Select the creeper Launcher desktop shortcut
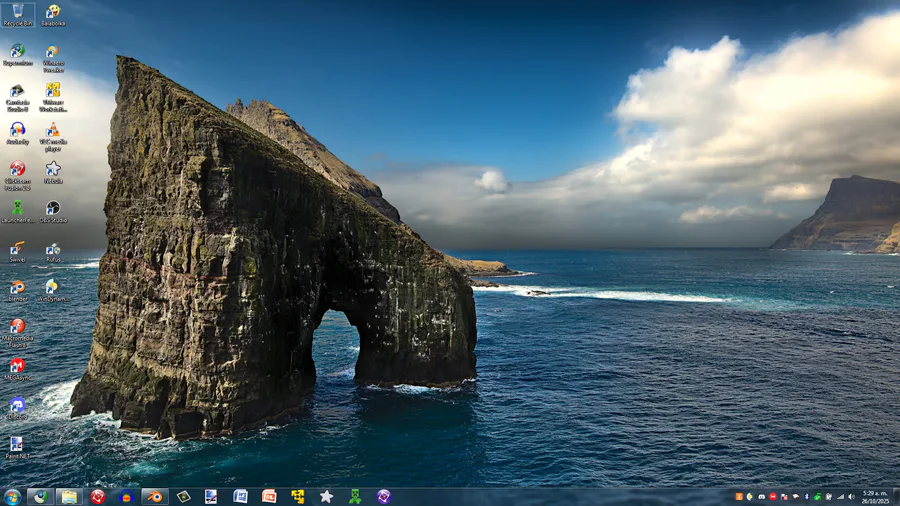900x506 pixels. 18,212
